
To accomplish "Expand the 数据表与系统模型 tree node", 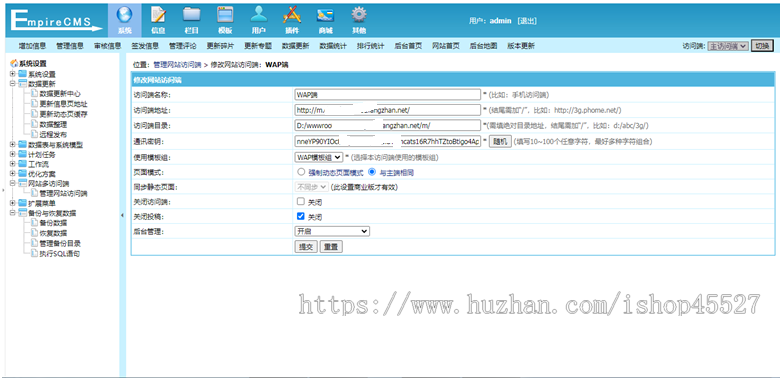I will [x=12, y=145].
